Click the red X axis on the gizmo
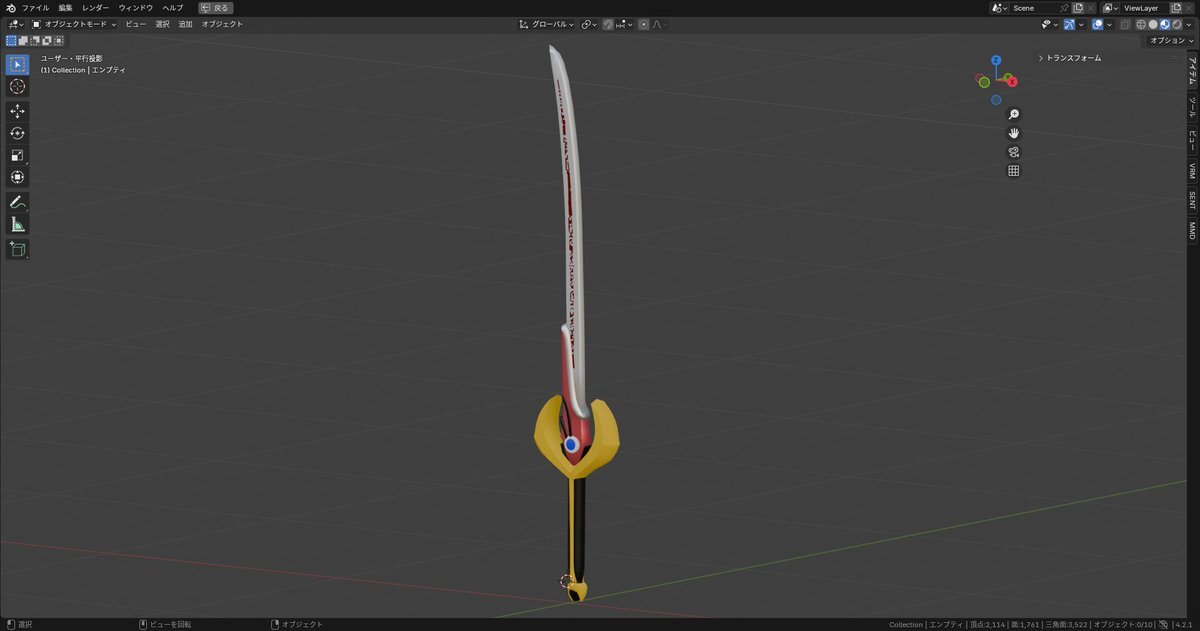Viewport: 1200px width, 631px height. 1012,82
